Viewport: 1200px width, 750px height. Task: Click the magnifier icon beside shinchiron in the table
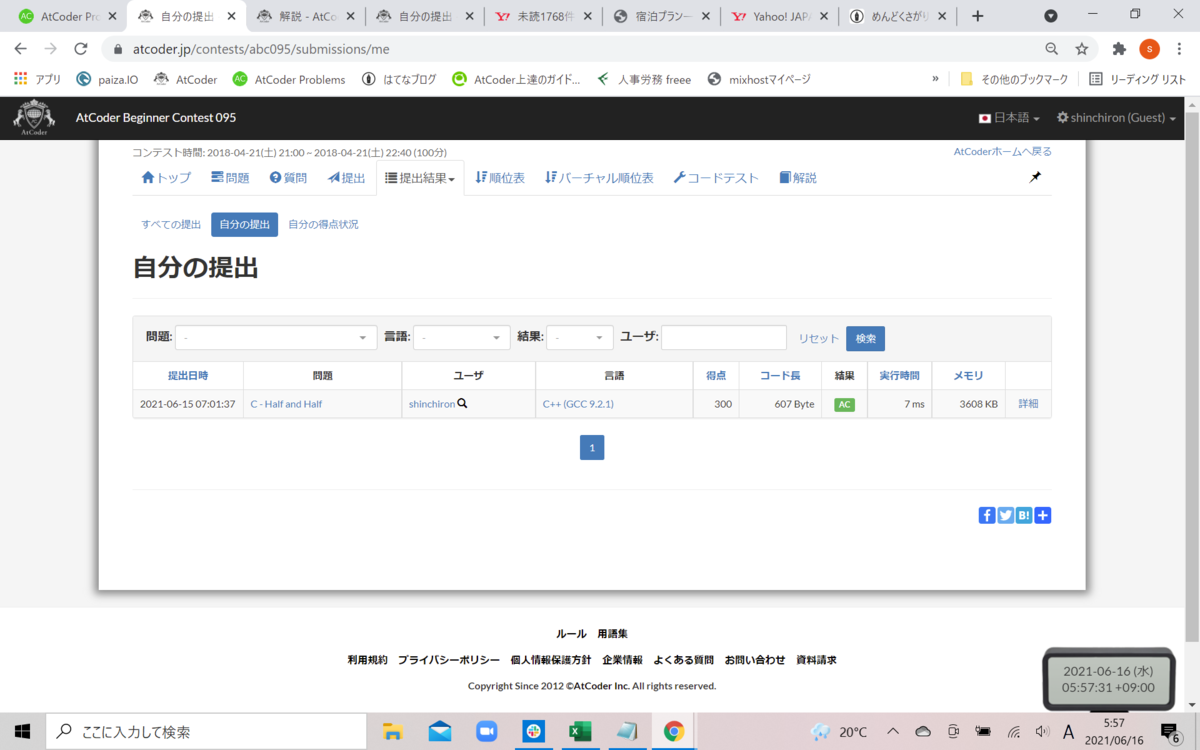pyautogui.click(x=461, y=403)
